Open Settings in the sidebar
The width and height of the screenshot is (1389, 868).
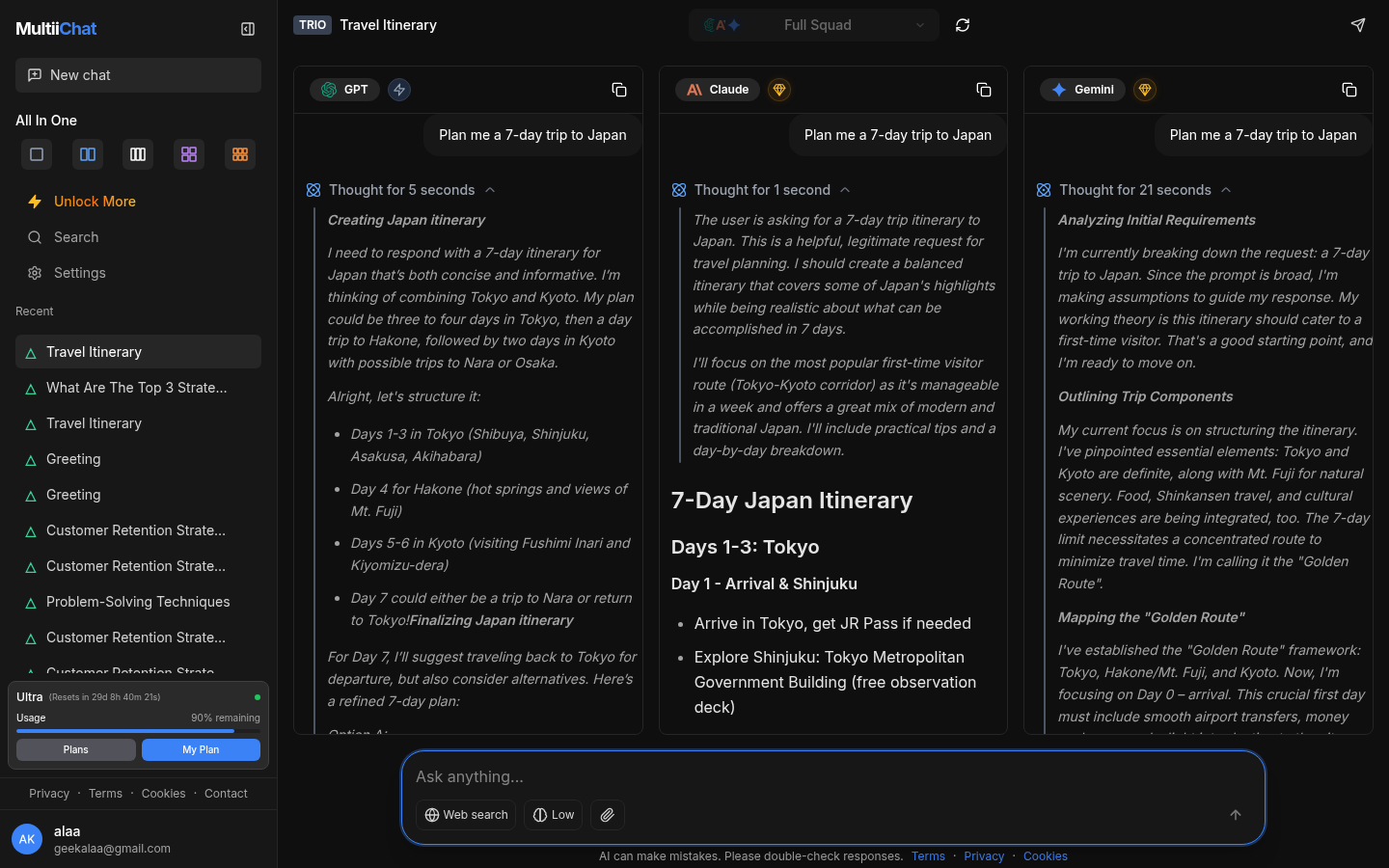pos(138,273)
